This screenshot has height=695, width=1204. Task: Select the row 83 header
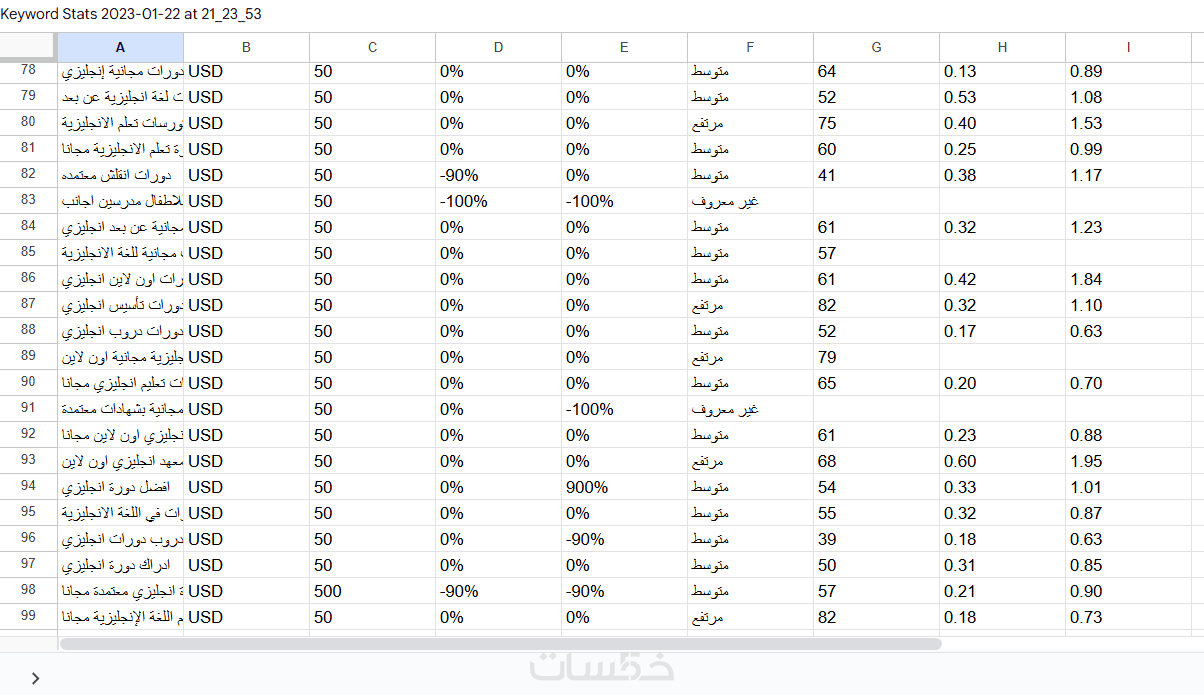pos(28,201)
